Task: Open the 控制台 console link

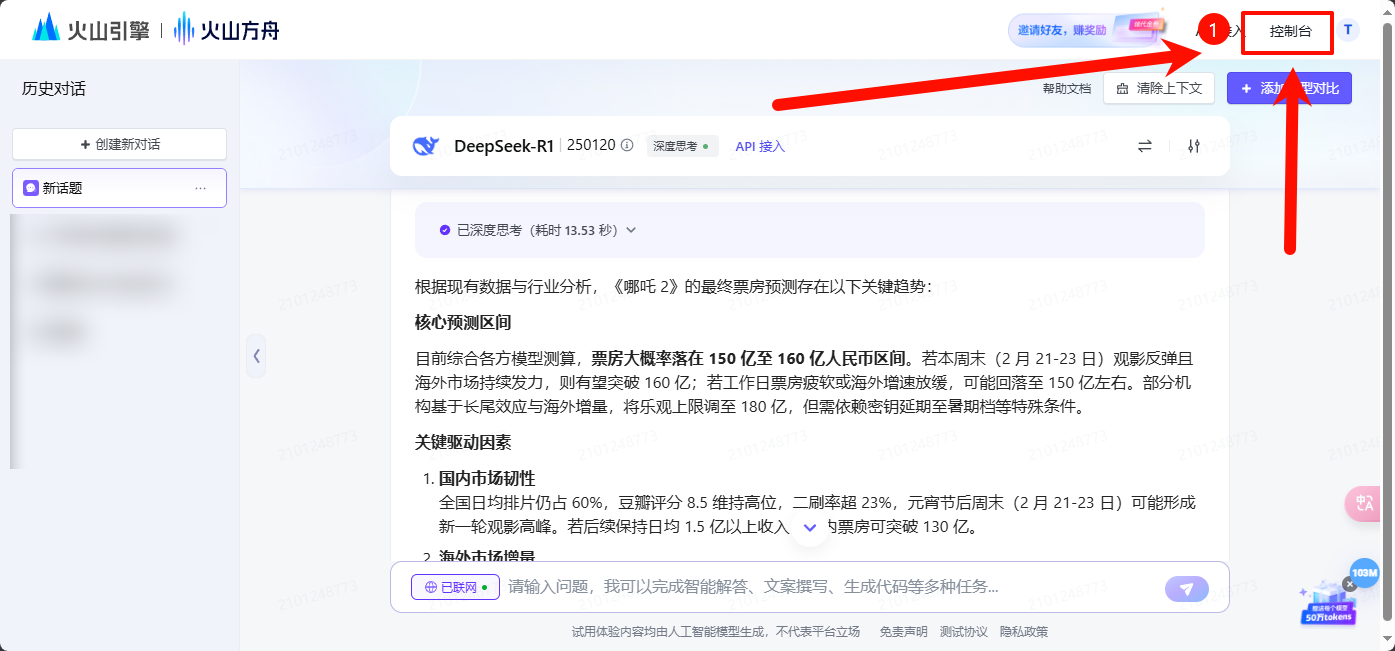Action: 1290,31
